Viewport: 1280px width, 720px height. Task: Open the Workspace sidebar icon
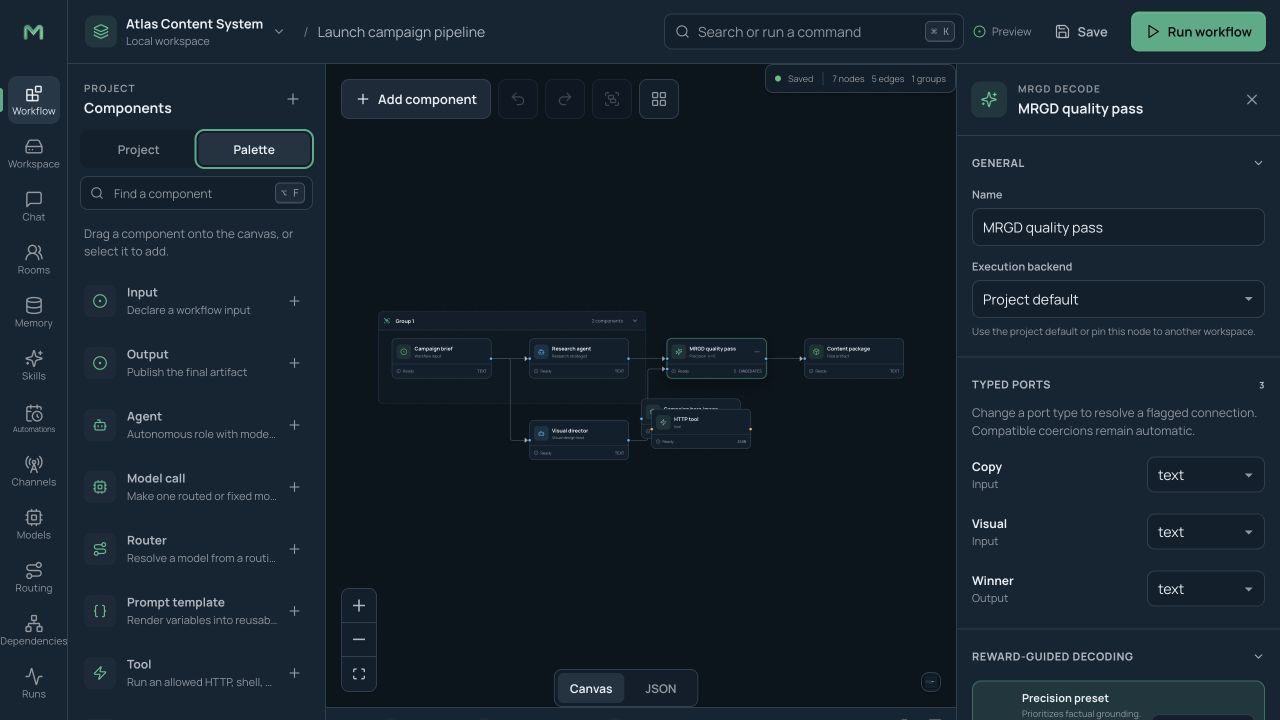coord(34,153)
